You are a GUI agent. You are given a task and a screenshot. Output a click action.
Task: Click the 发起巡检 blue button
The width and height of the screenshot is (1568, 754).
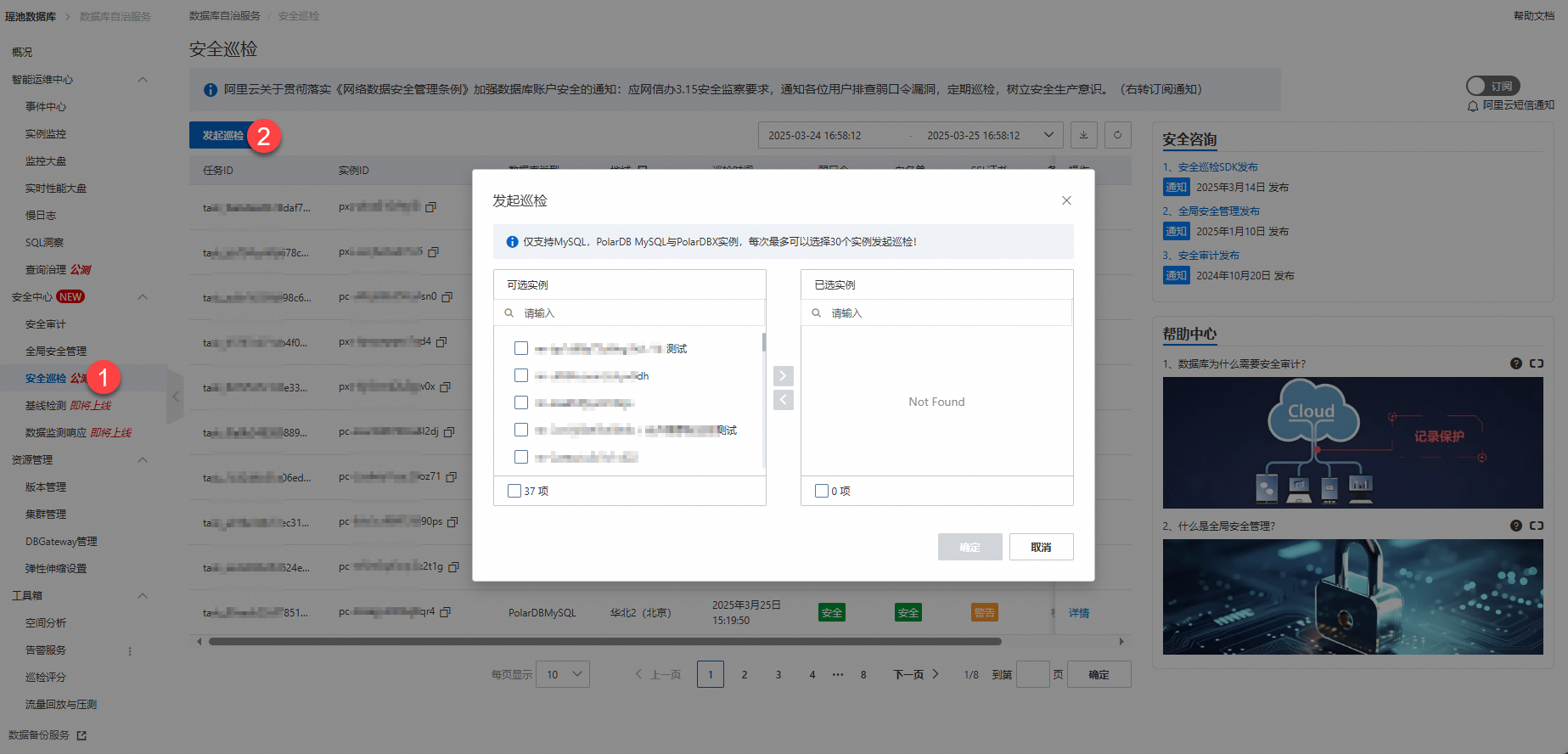[x=222, y=135]
